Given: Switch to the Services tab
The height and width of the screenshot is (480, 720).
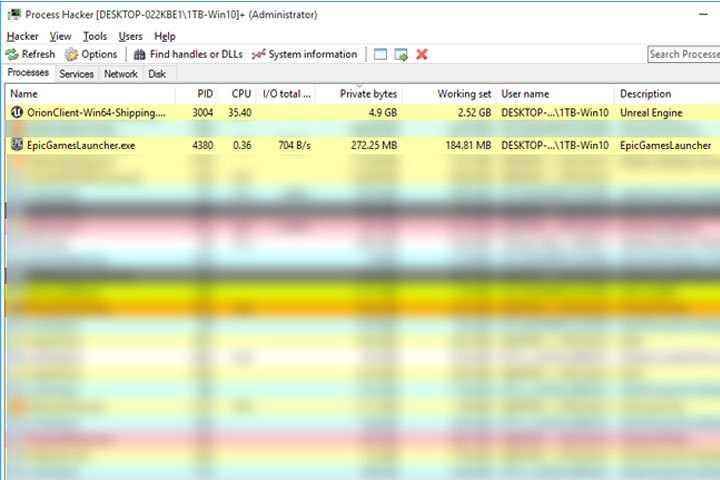Looking at the screenshot, I should point(77,74).
